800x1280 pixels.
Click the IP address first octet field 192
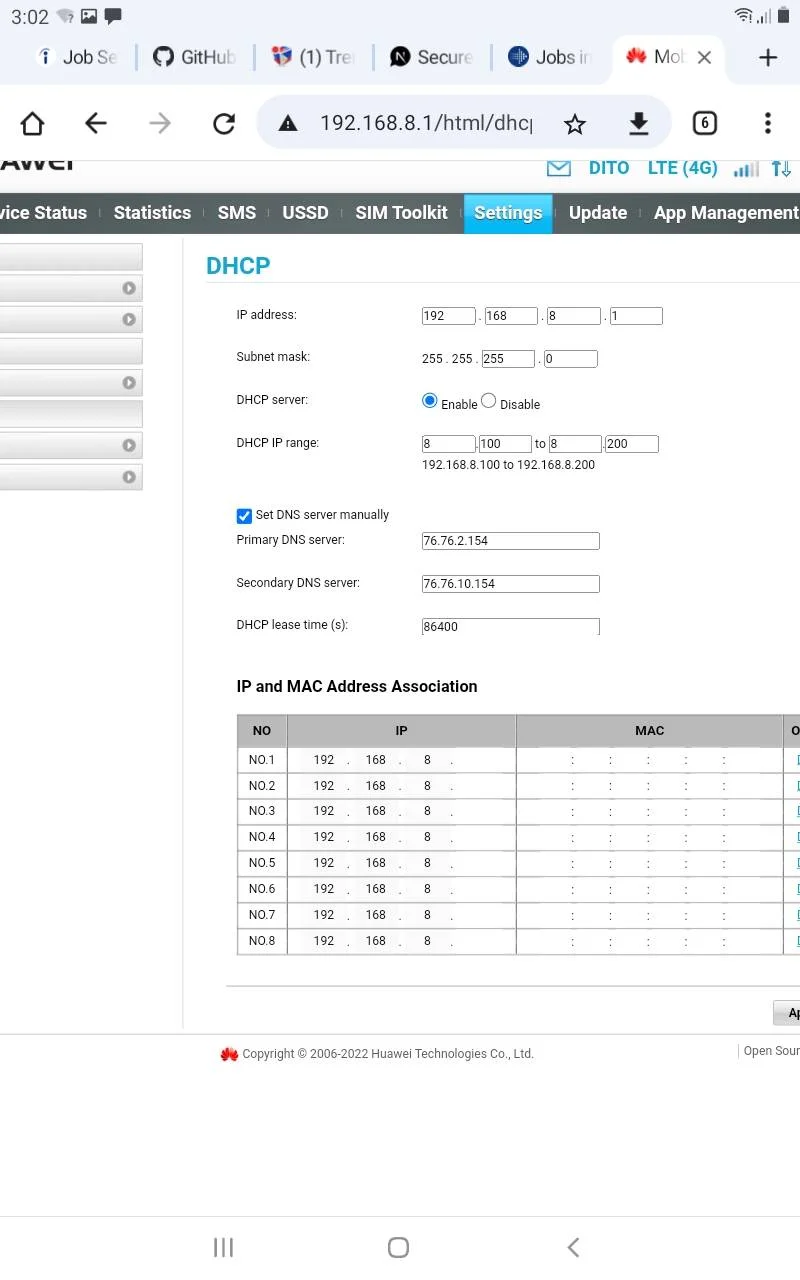click(x=448, y=316)
